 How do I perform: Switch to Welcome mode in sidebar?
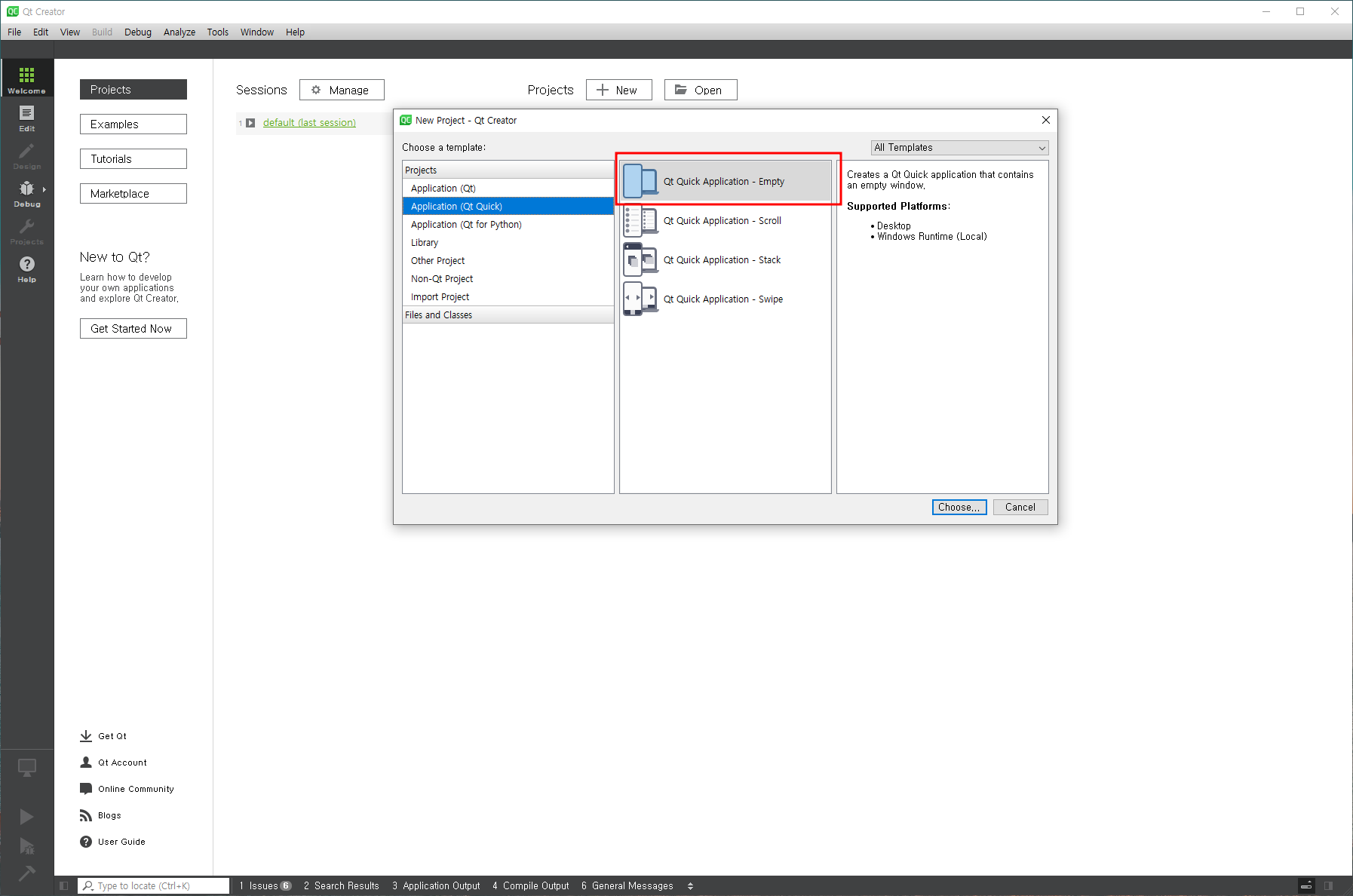click(26, 78)
